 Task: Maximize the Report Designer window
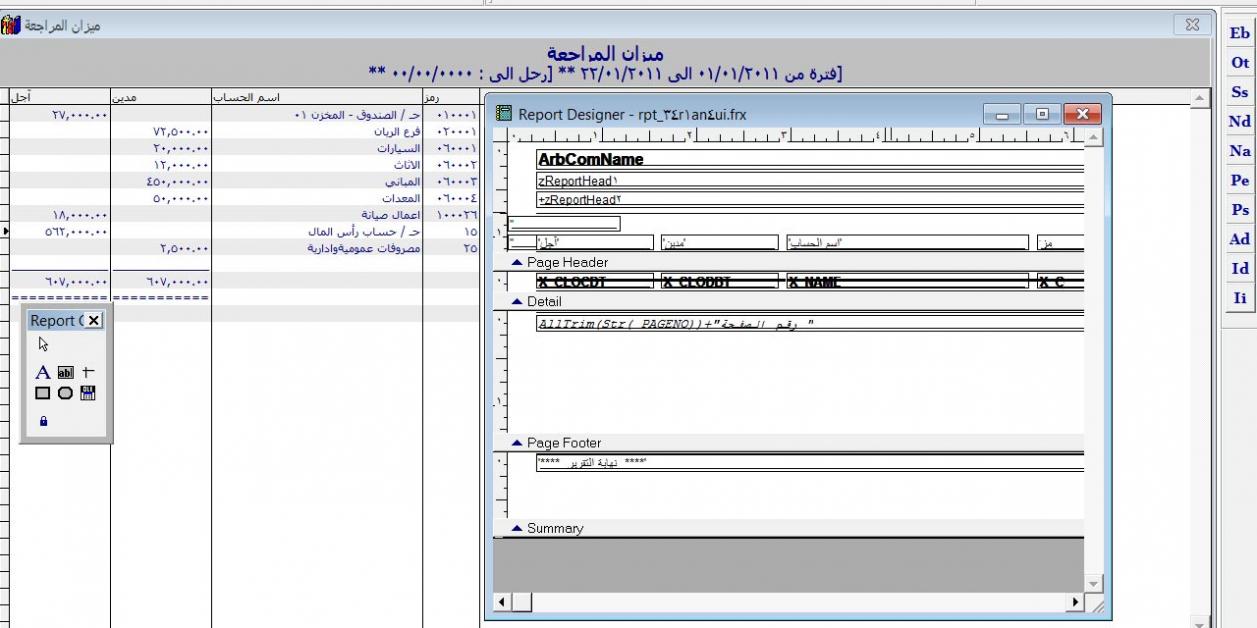tap(1042, 114)
